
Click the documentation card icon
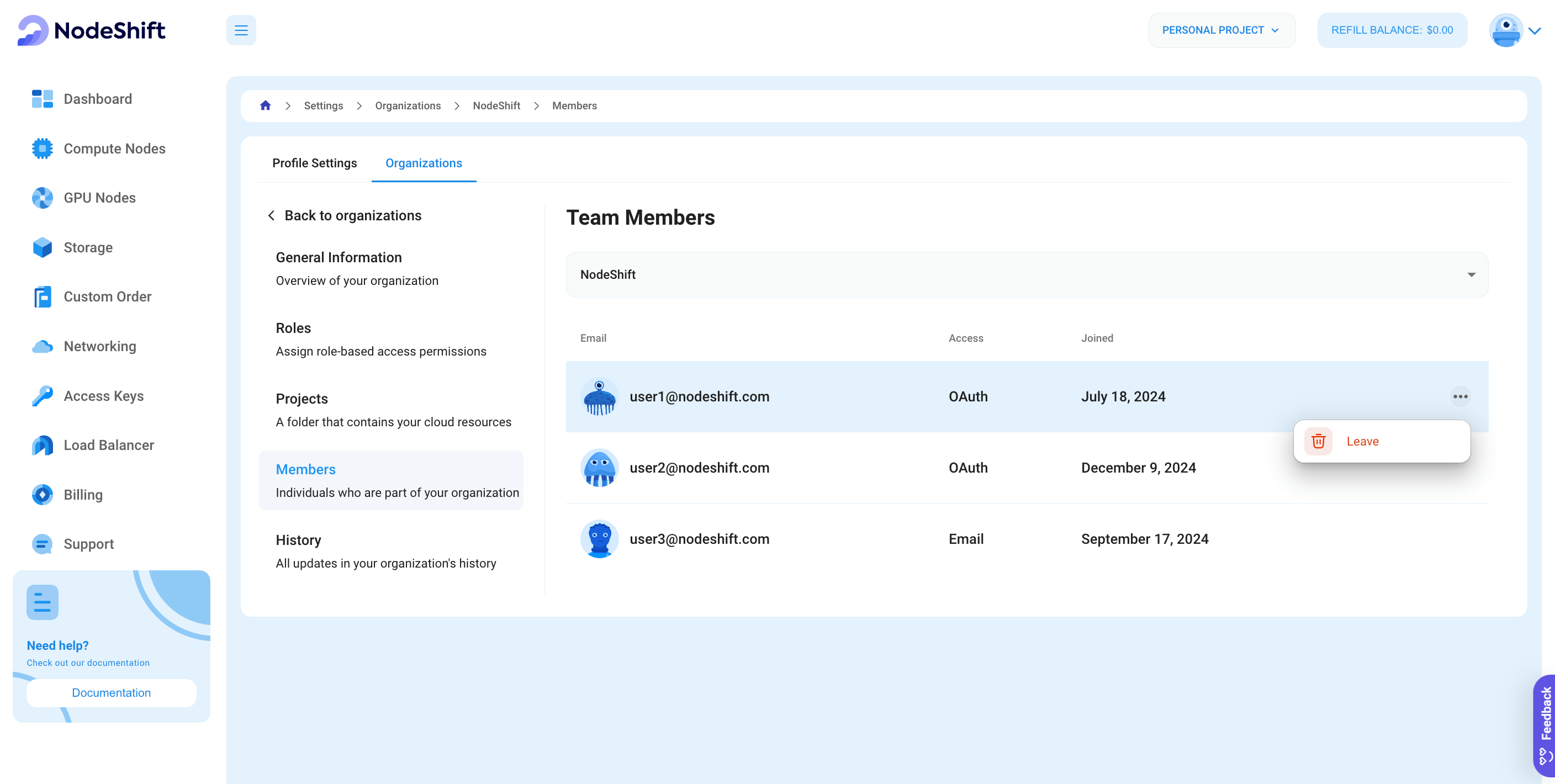click(x=43, y=602)
